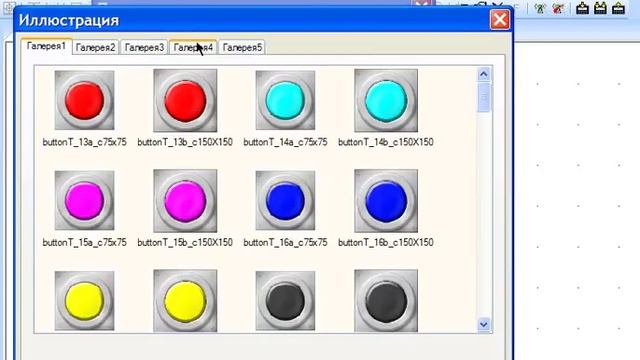The height and width of the screenshot is (360, 640).
Task: Click the label buttonT_16b_c150X150
Action: (386, 242)
